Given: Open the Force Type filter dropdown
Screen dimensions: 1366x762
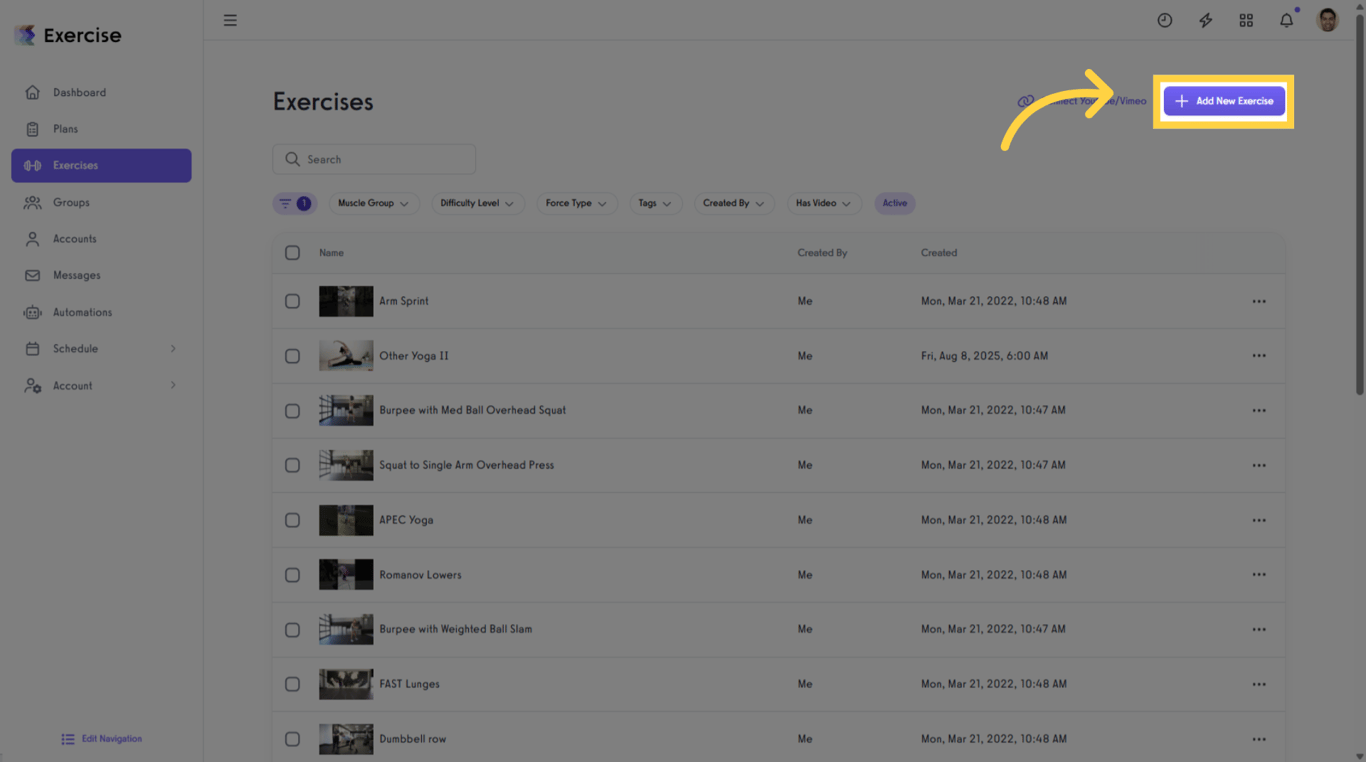Looking at the screenshot, I should coord(577,203).
